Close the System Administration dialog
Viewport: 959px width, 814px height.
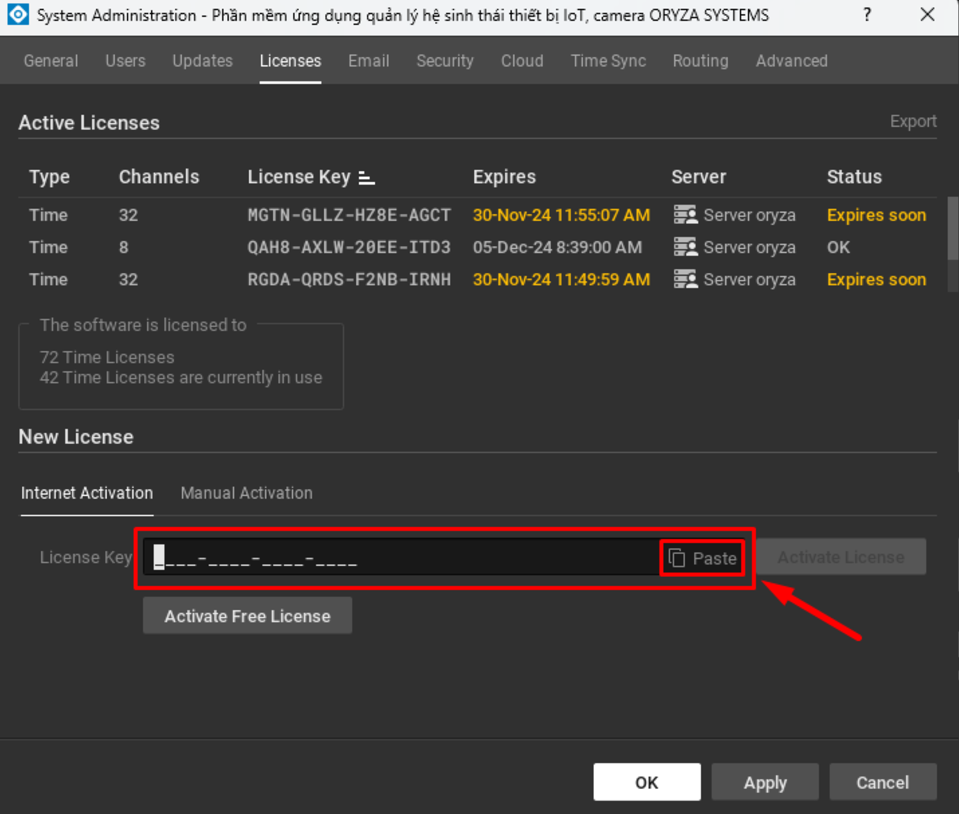[927, 15]
